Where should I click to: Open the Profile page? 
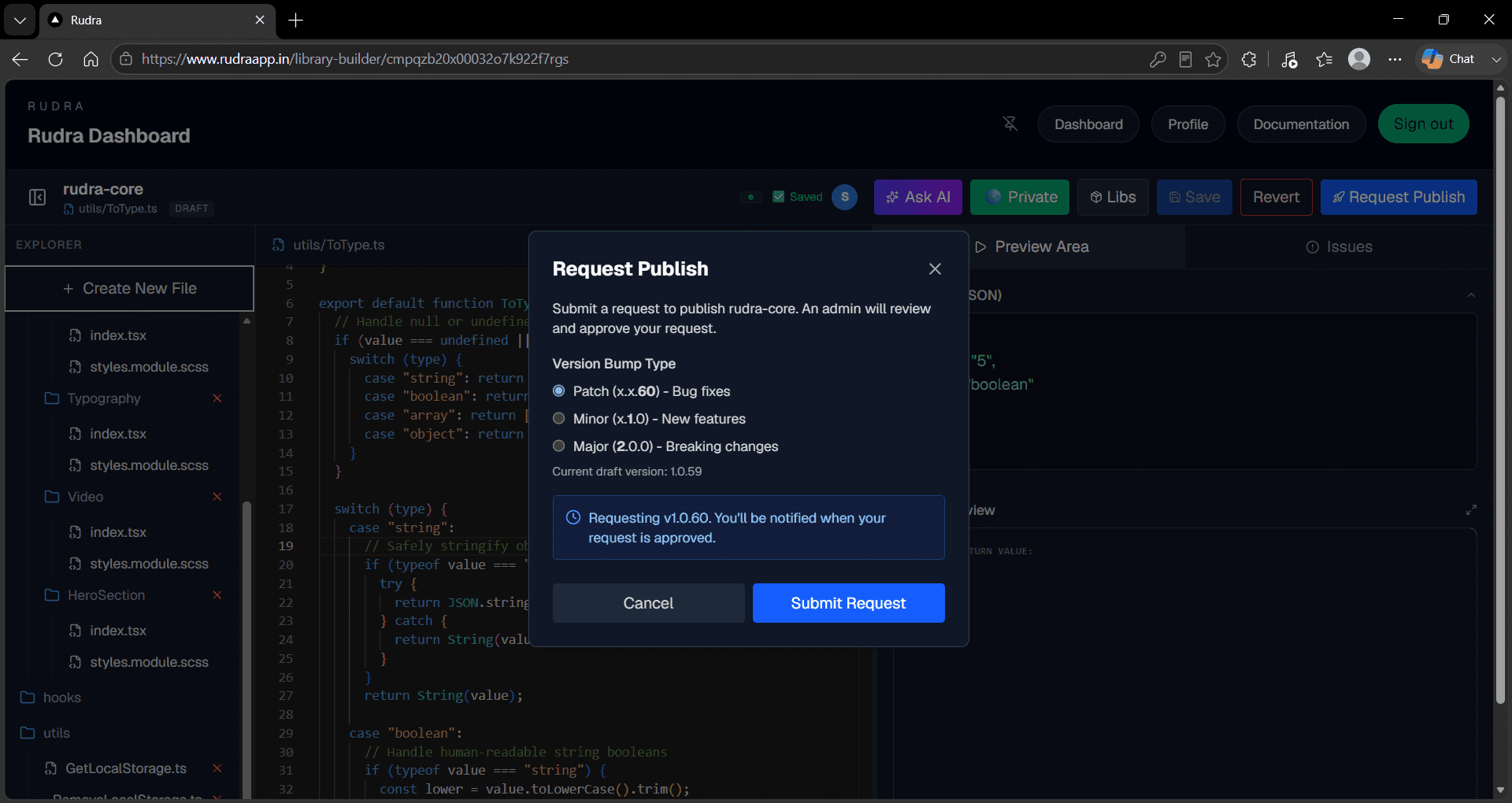pyautogui.click(x=1188, y=124)
